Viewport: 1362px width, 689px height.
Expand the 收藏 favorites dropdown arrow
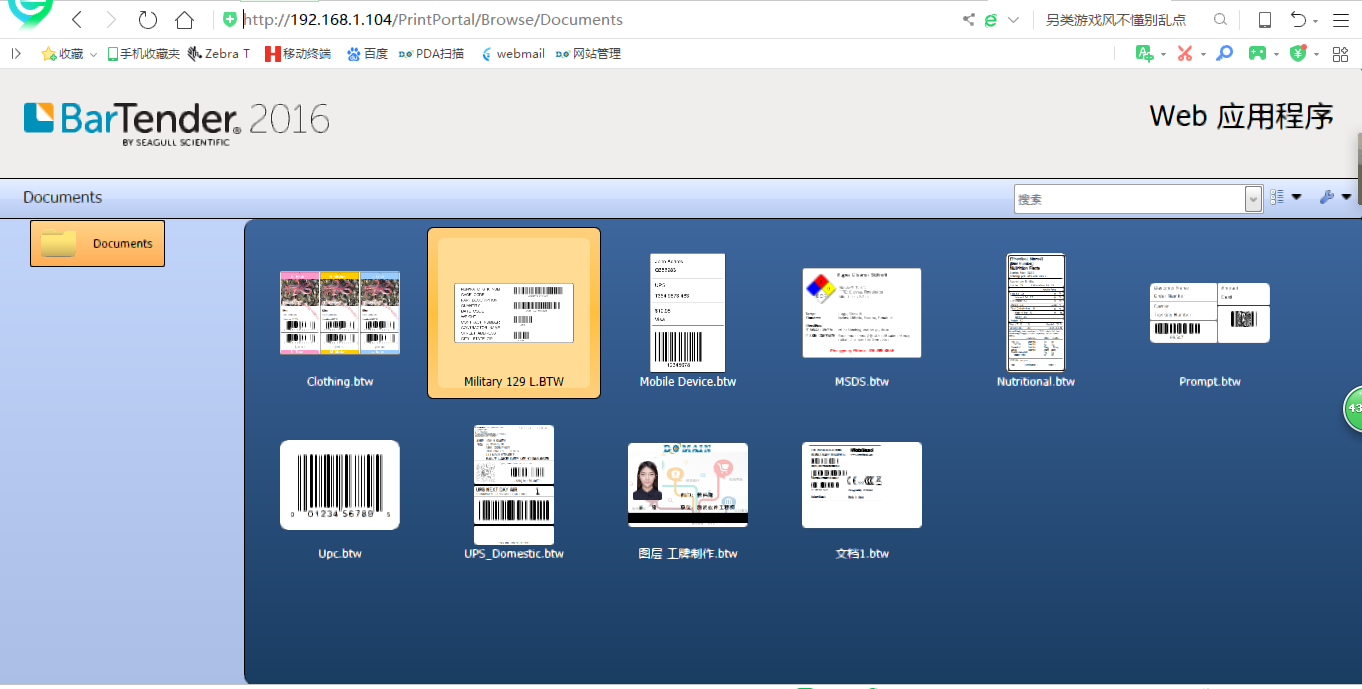tap(93, 55)
